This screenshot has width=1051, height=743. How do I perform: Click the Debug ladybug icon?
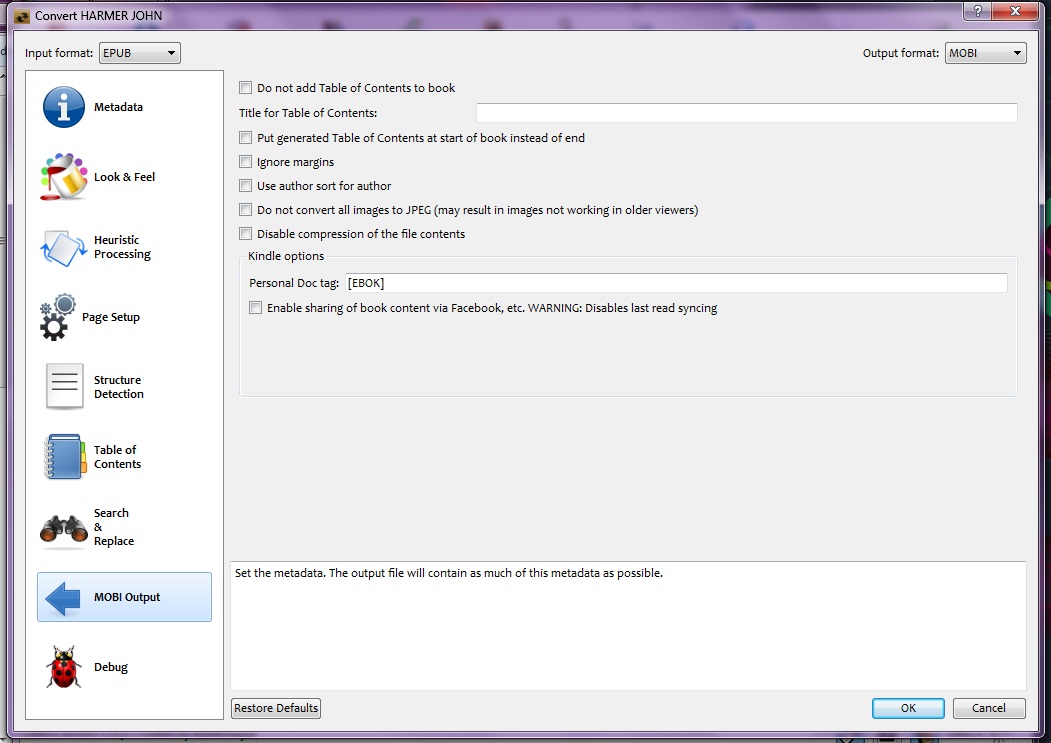pos(64,667)
